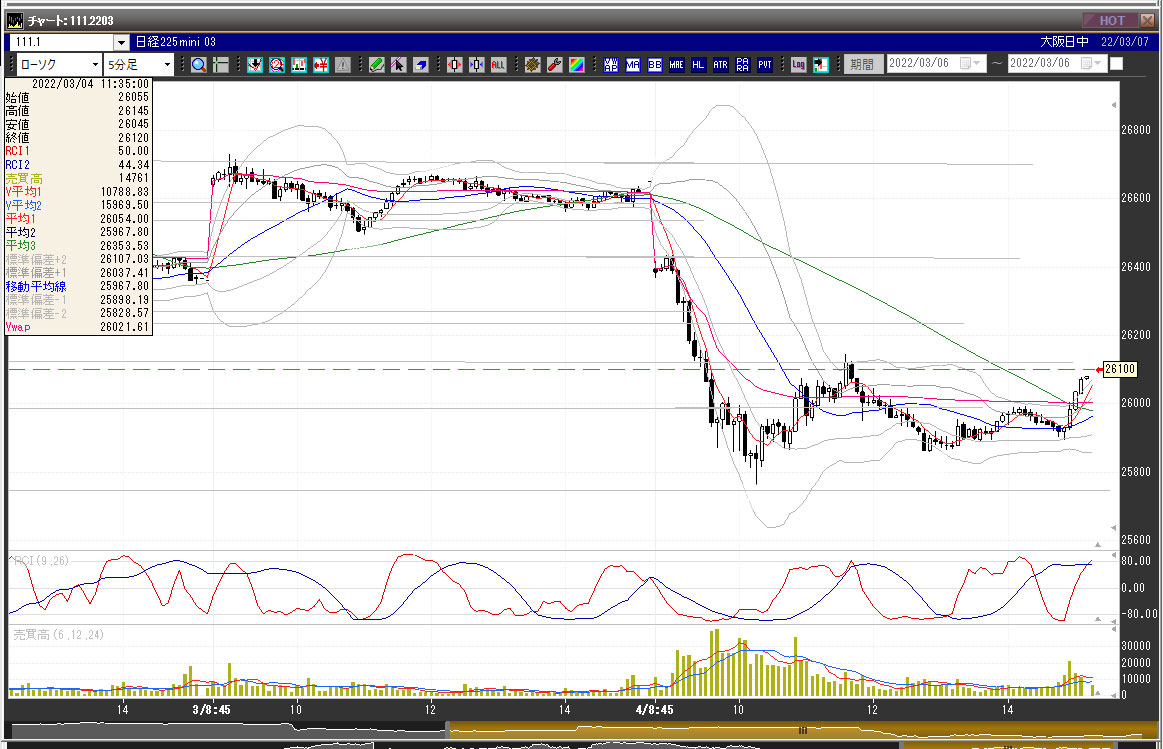
Task: Click the red-arrow candle width icon
Action: [x=454, y=65]
